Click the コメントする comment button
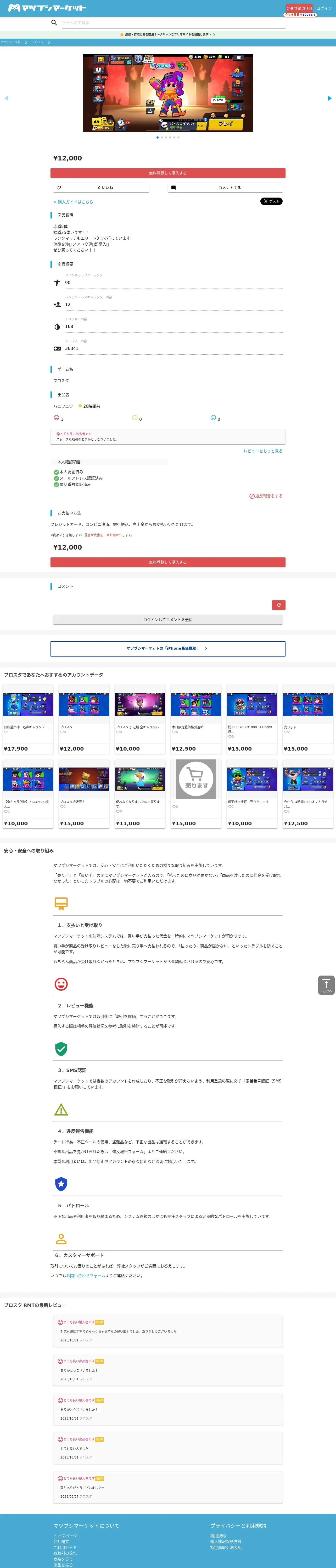Image resolution: width=336 pixels, height=1568 pixels. (225, 187)
